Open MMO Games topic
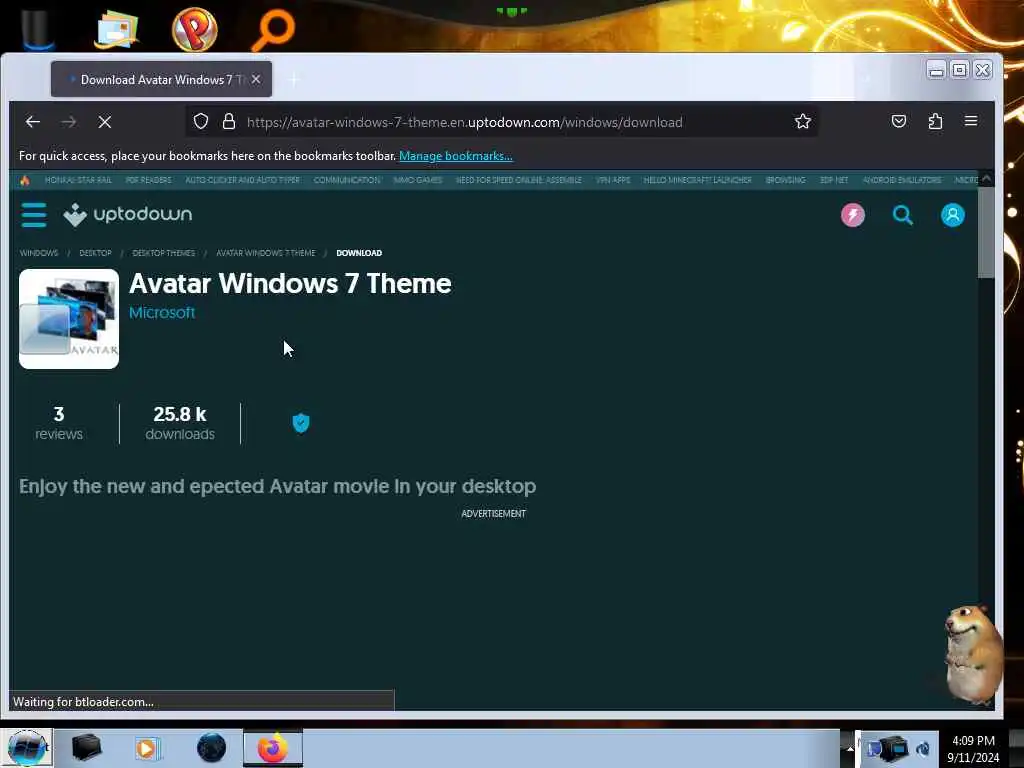The image size is (1024, 768). (418, 180)
